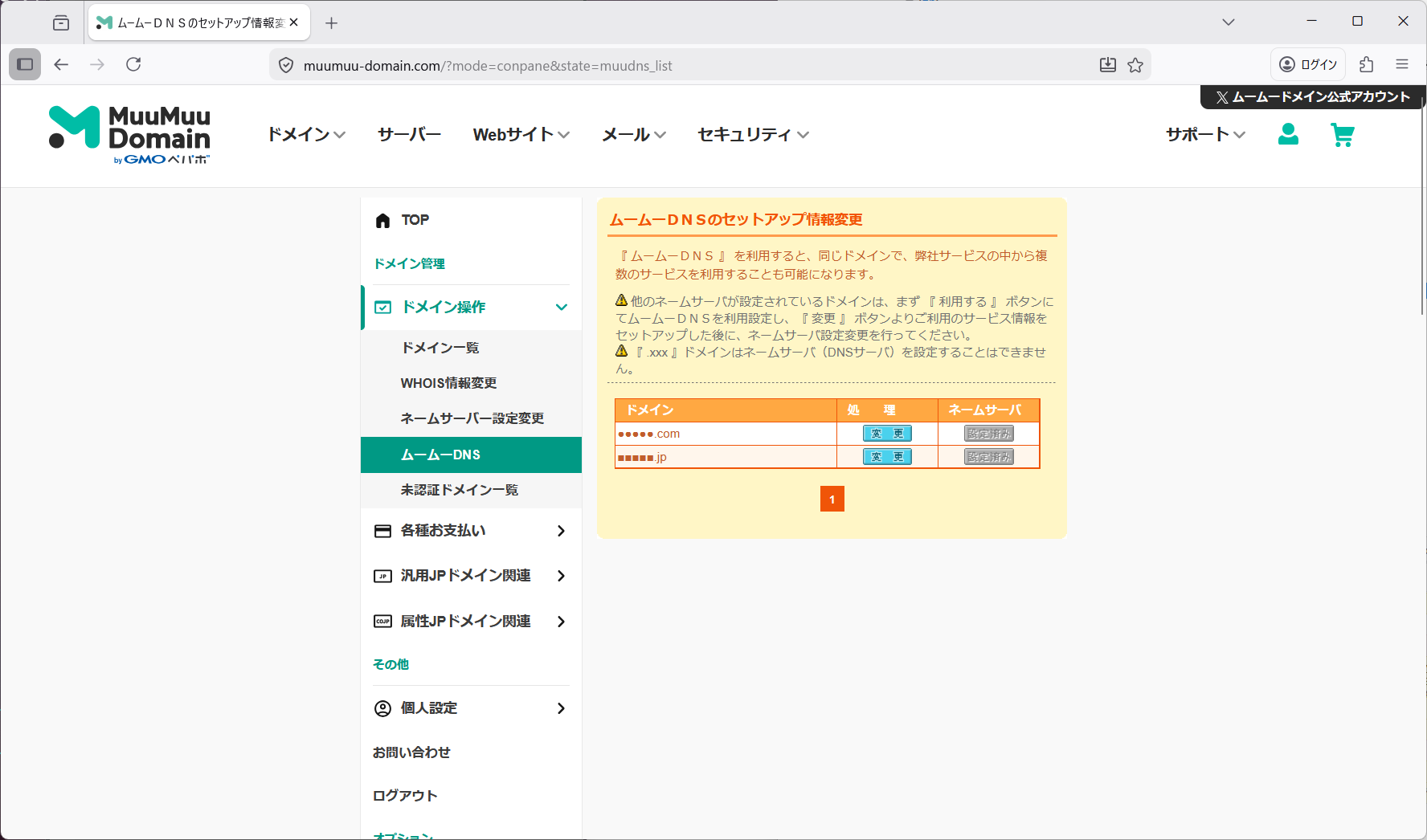Click the ドメイン table column header

[x=726, y=410]
